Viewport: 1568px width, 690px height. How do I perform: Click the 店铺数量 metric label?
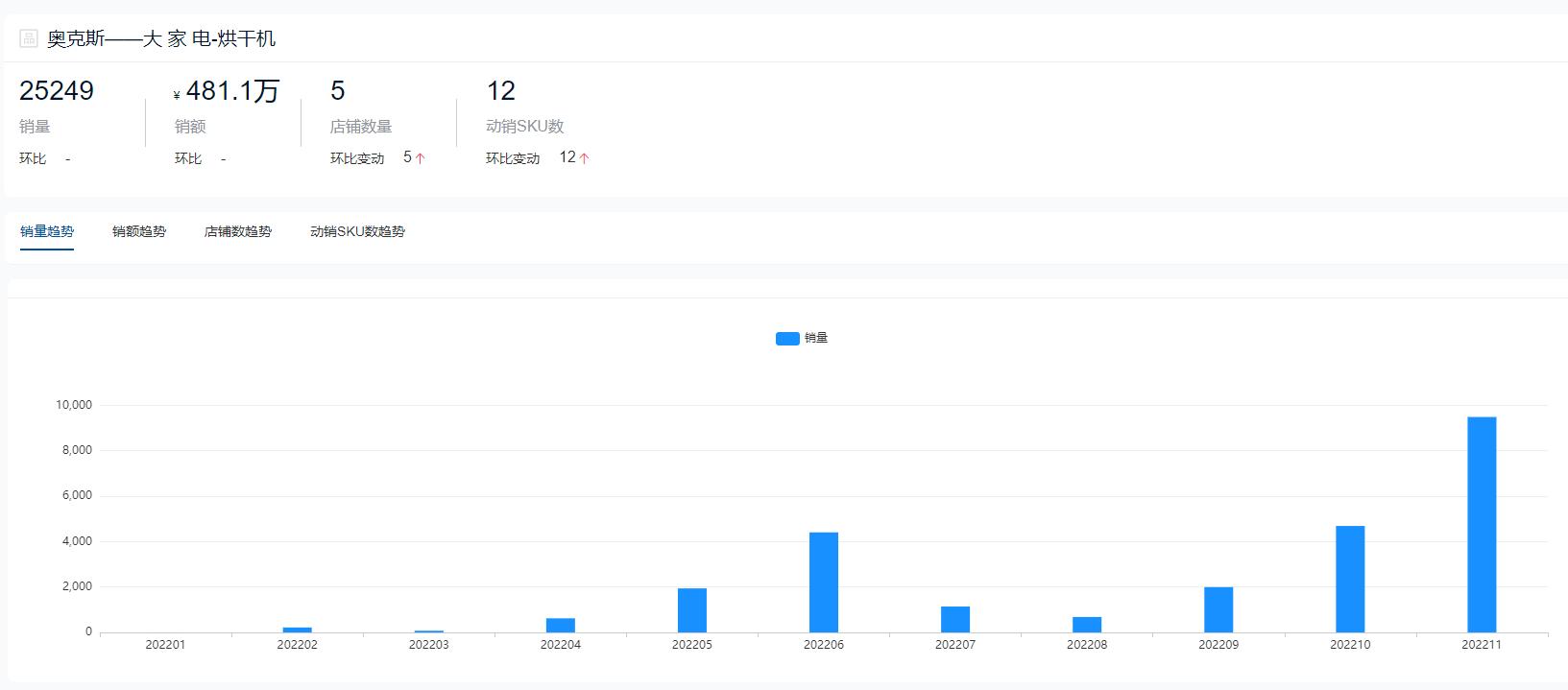pyautogui.click(x=361, y=127)
